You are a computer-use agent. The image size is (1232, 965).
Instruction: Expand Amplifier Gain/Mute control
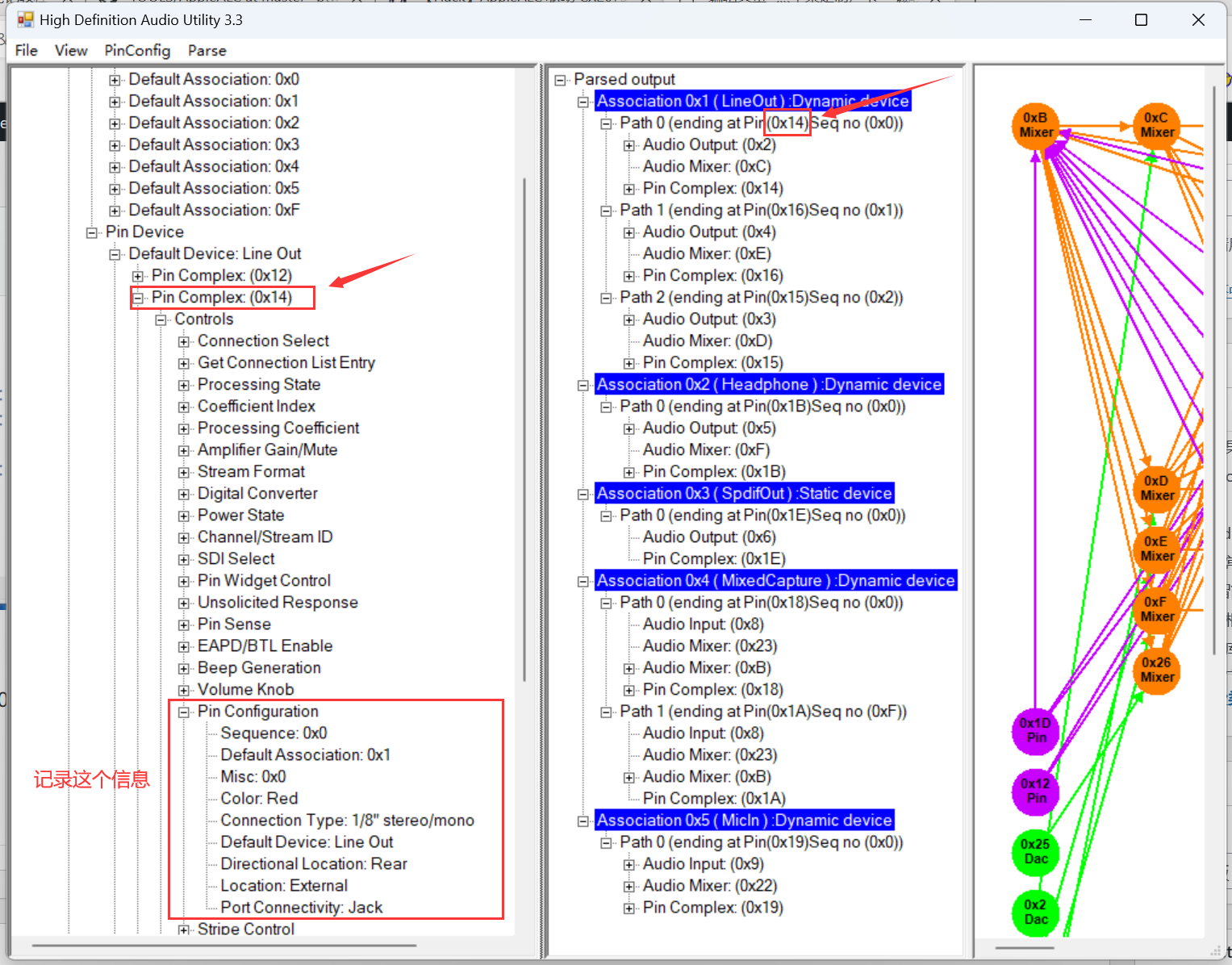[x=184, y=450]
